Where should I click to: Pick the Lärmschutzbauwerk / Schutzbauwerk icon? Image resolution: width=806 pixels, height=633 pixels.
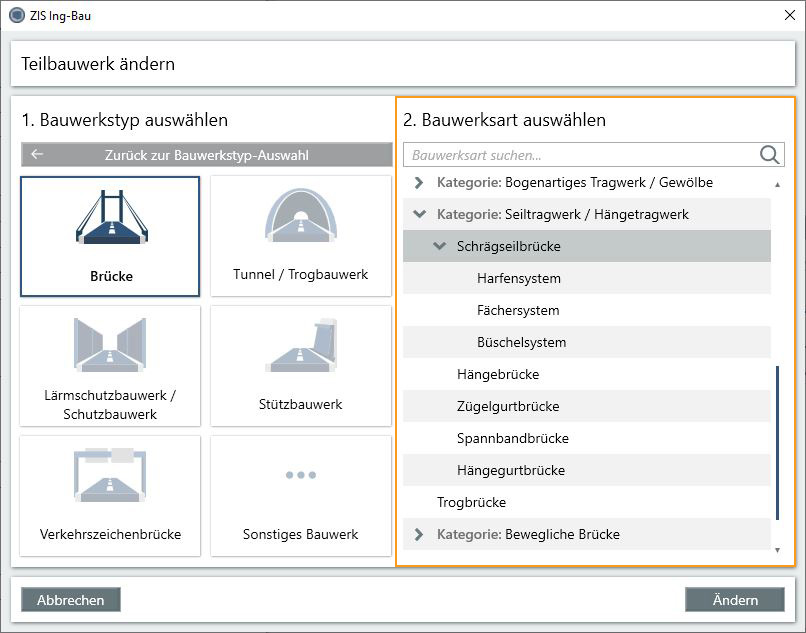109,365
